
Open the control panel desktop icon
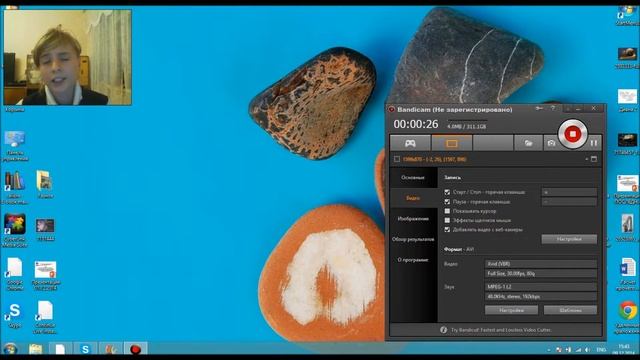point(15,146)
